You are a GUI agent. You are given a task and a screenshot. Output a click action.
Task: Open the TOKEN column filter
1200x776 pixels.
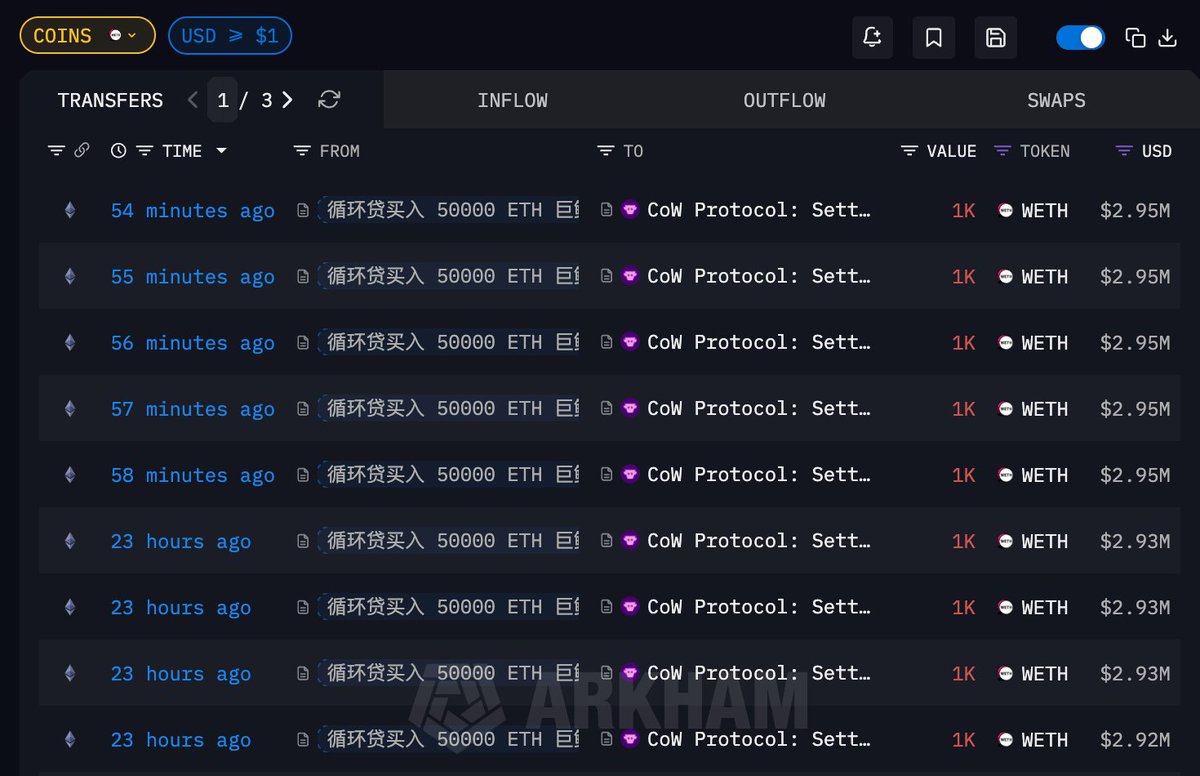(x=1002, y=150)
